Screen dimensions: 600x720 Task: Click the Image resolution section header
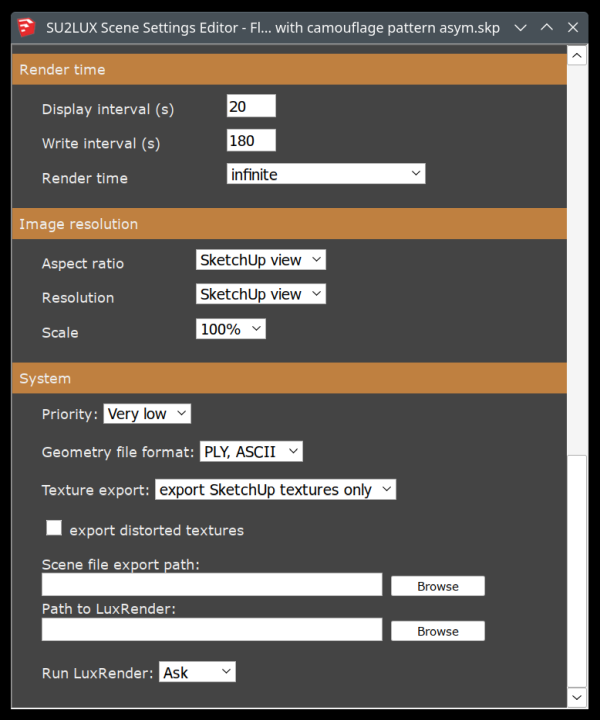[x=289, y=224]
